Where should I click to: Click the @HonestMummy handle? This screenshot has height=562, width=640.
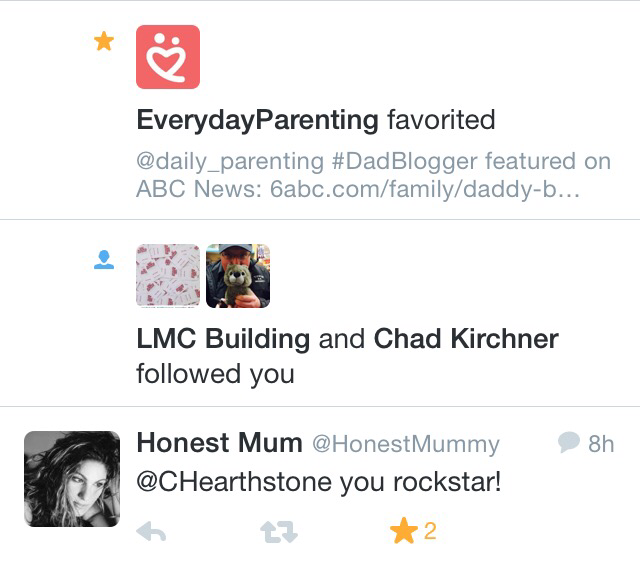(406, 443)
